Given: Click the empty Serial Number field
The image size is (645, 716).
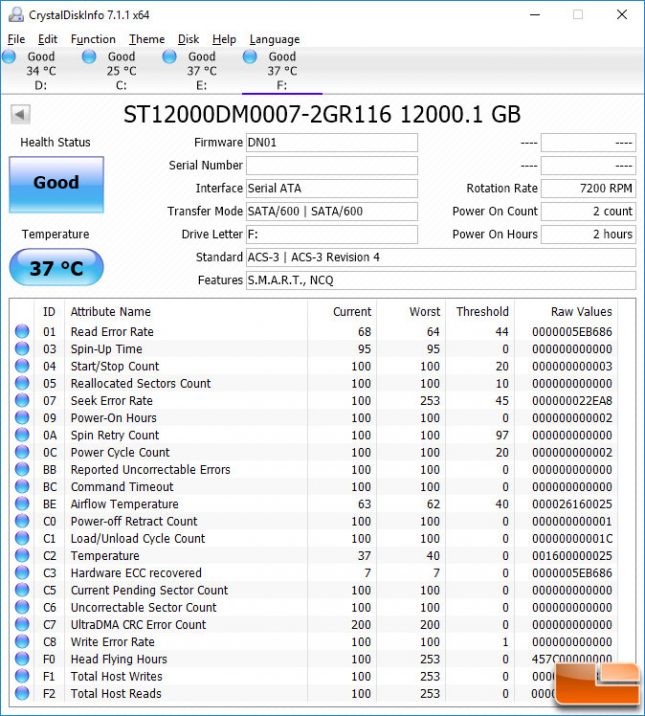Looking at the screenshot, I should coord(332,165).
